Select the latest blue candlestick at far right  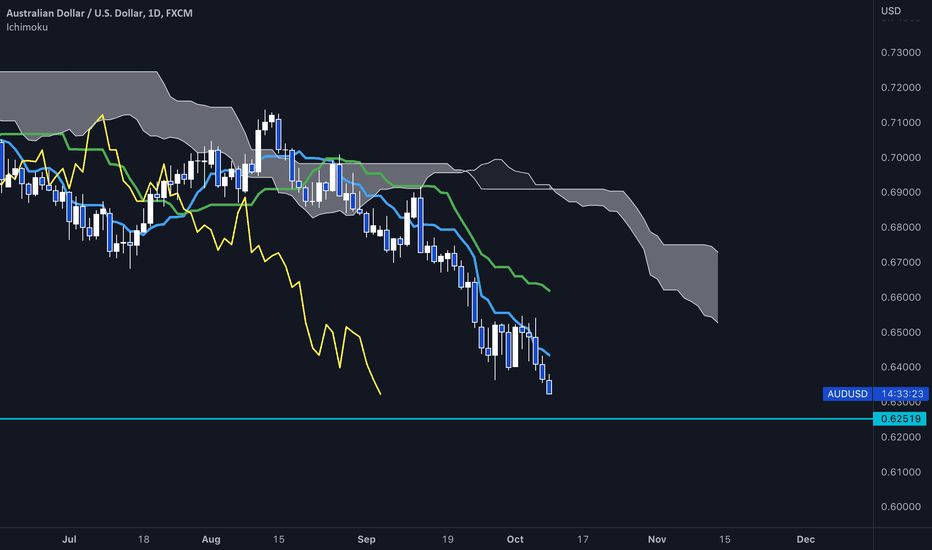pyautogui.click(x=549, y=386)
